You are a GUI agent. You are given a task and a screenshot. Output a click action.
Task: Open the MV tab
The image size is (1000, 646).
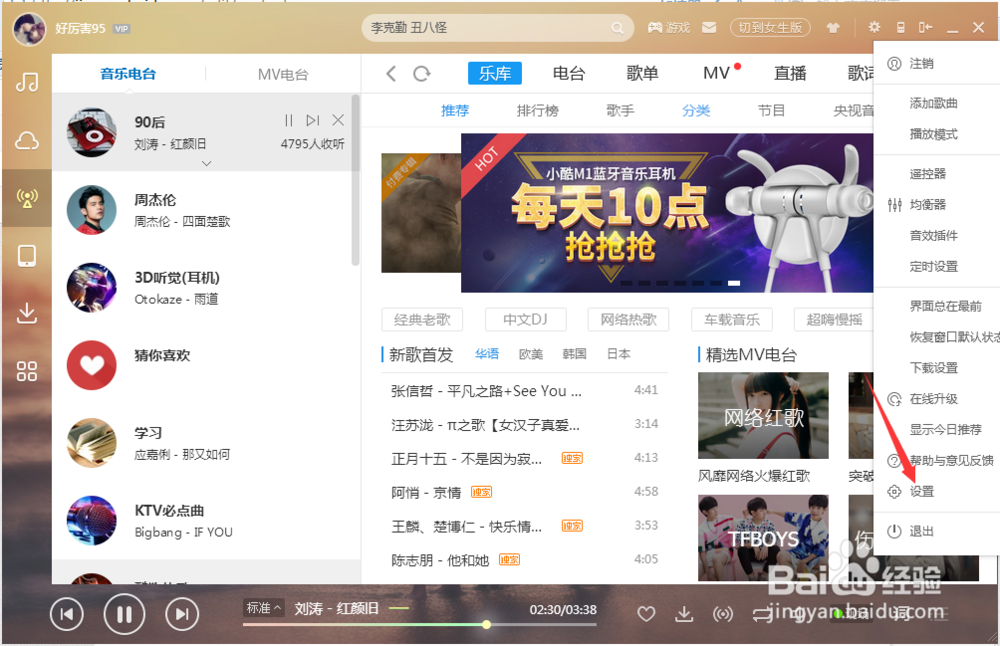(717, 73)
